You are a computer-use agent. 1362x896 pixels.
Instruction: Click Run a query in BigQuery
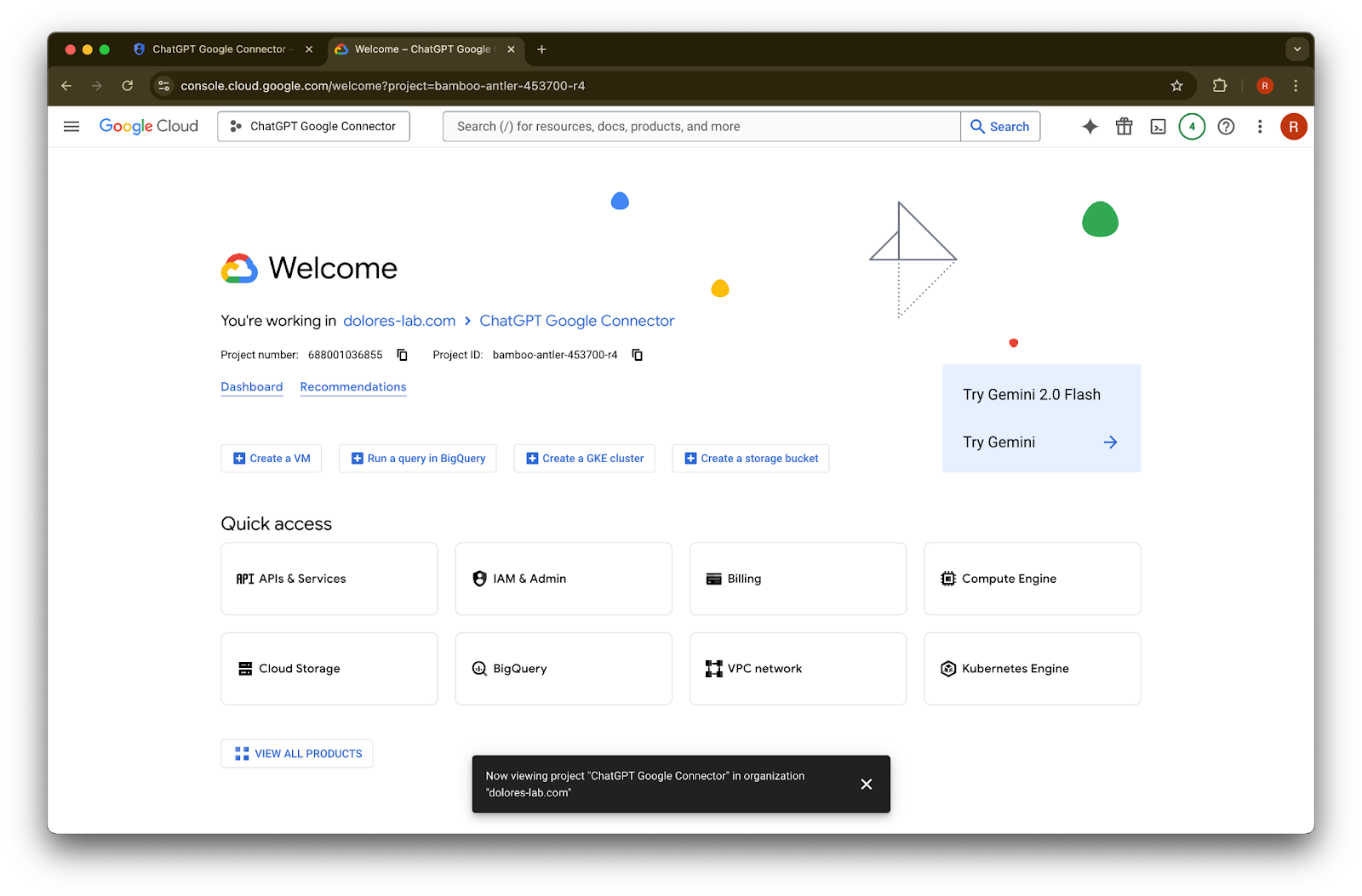point(418,459)
